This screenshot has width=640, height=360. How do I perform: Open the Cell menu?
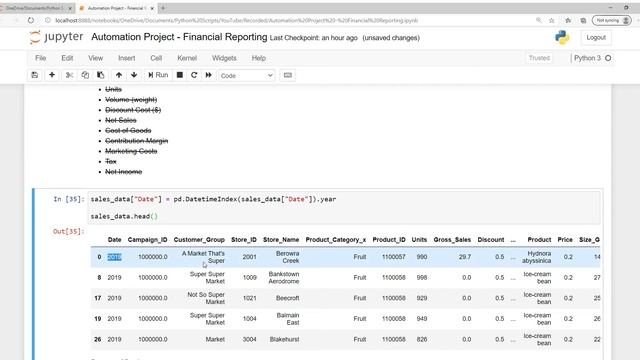coord(156,58)
